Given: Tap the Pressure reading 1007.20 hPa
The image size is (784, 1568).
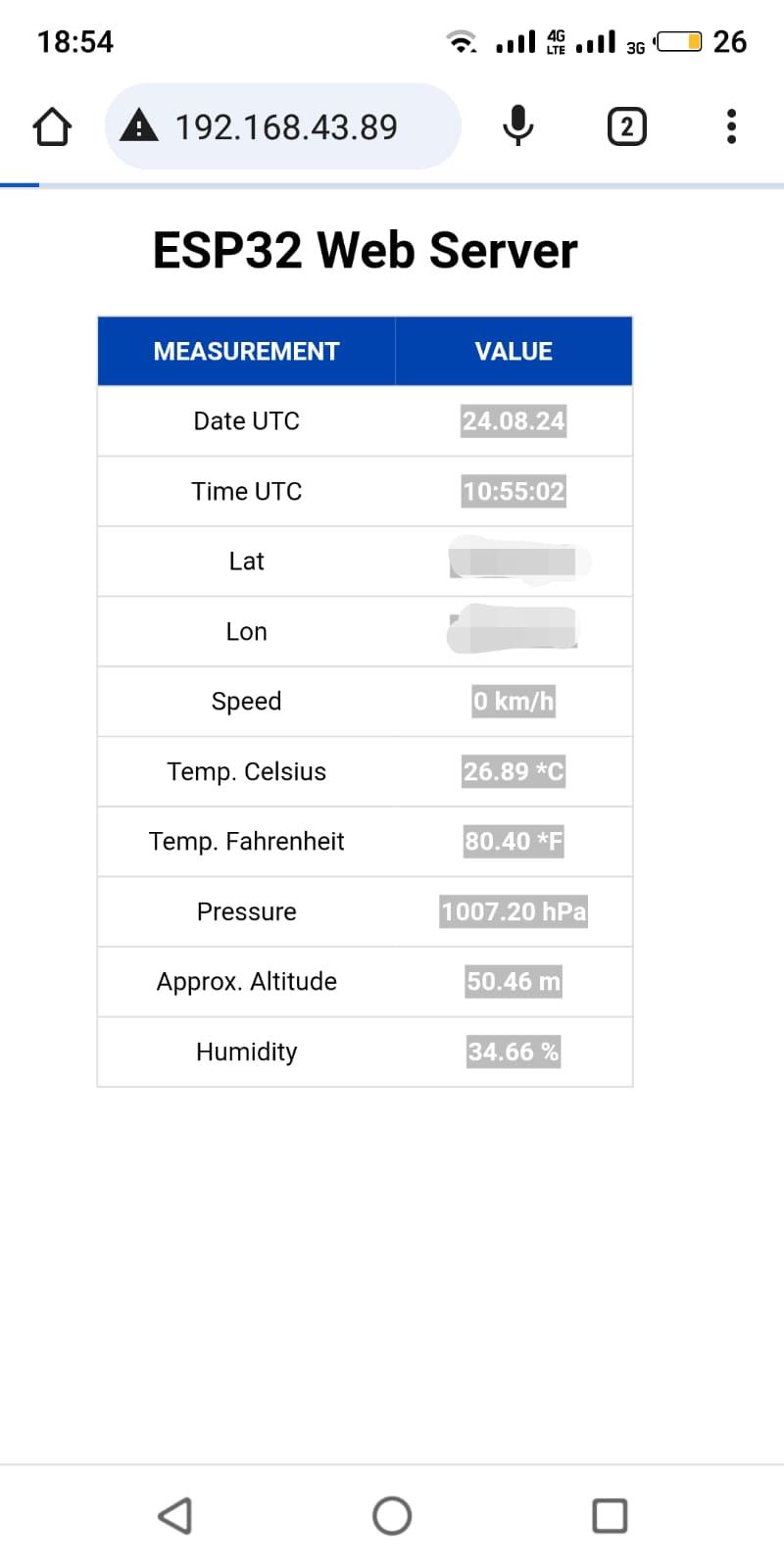Looking at the screenshot, I should click(514, 911).
